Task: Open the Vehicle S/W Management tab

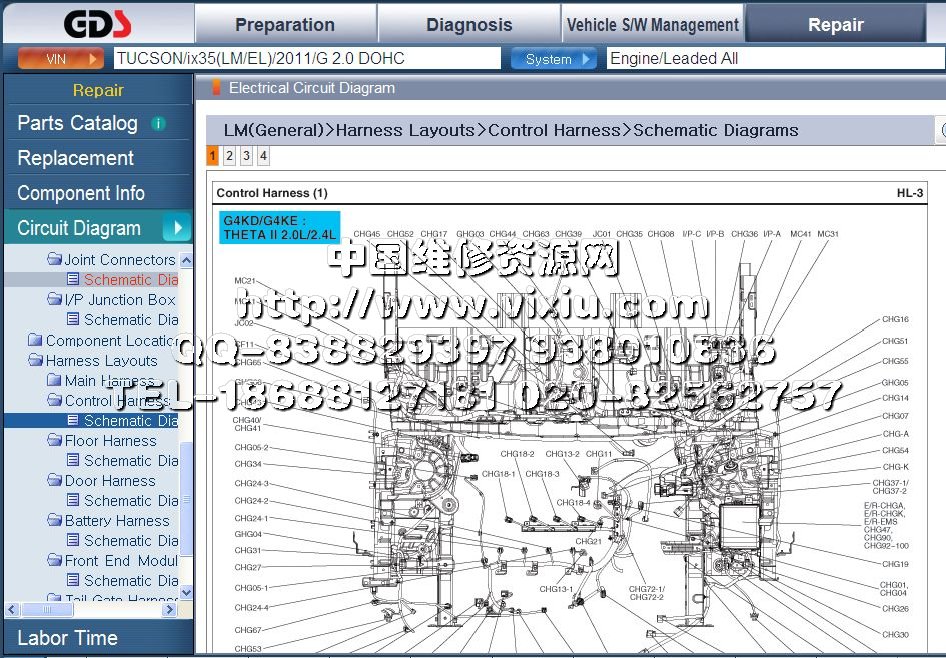Action: pyautogui.click(x=652, y=25)
